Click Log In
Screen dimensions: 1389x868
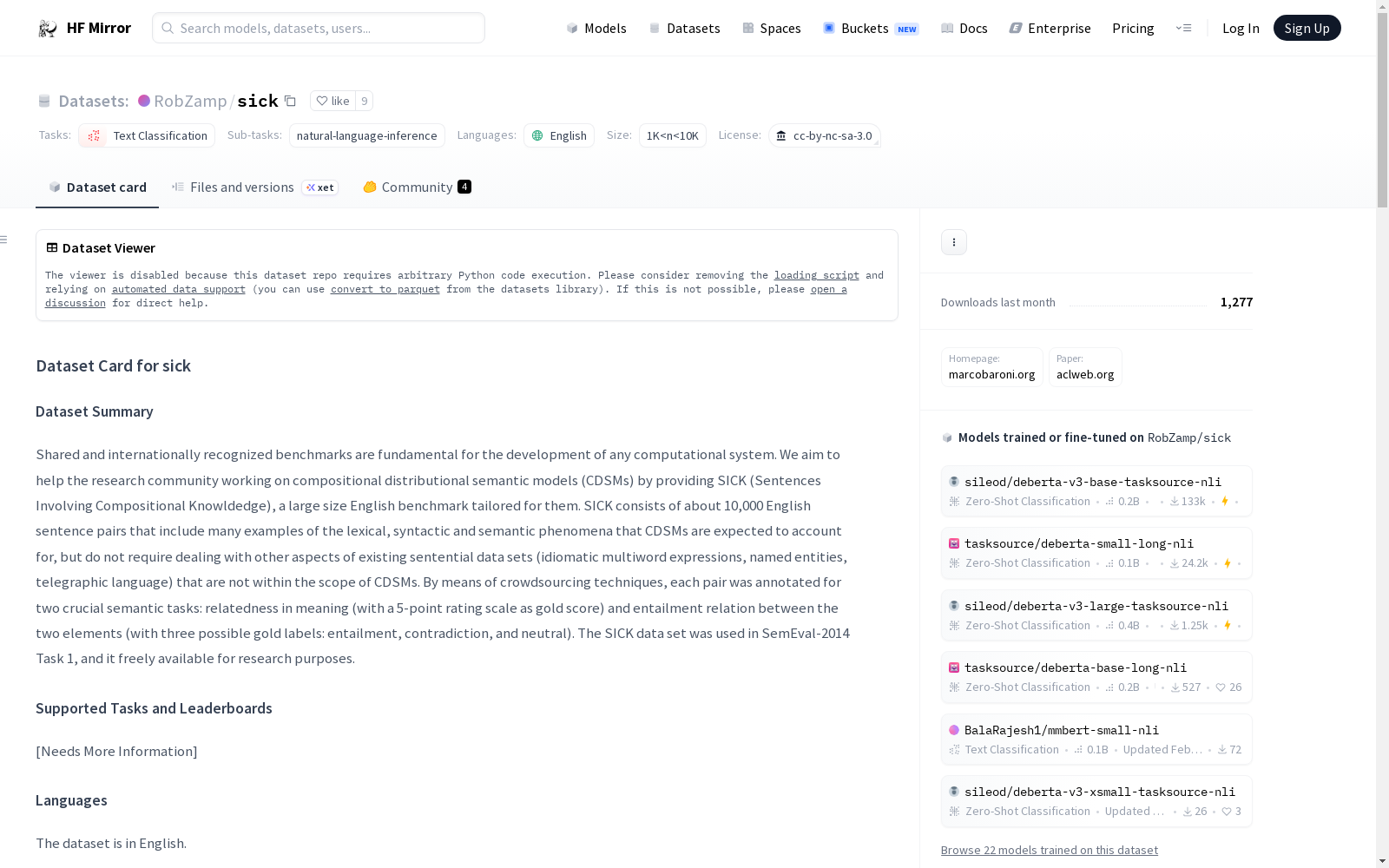pyautogui.click(x=1241, y=29)
